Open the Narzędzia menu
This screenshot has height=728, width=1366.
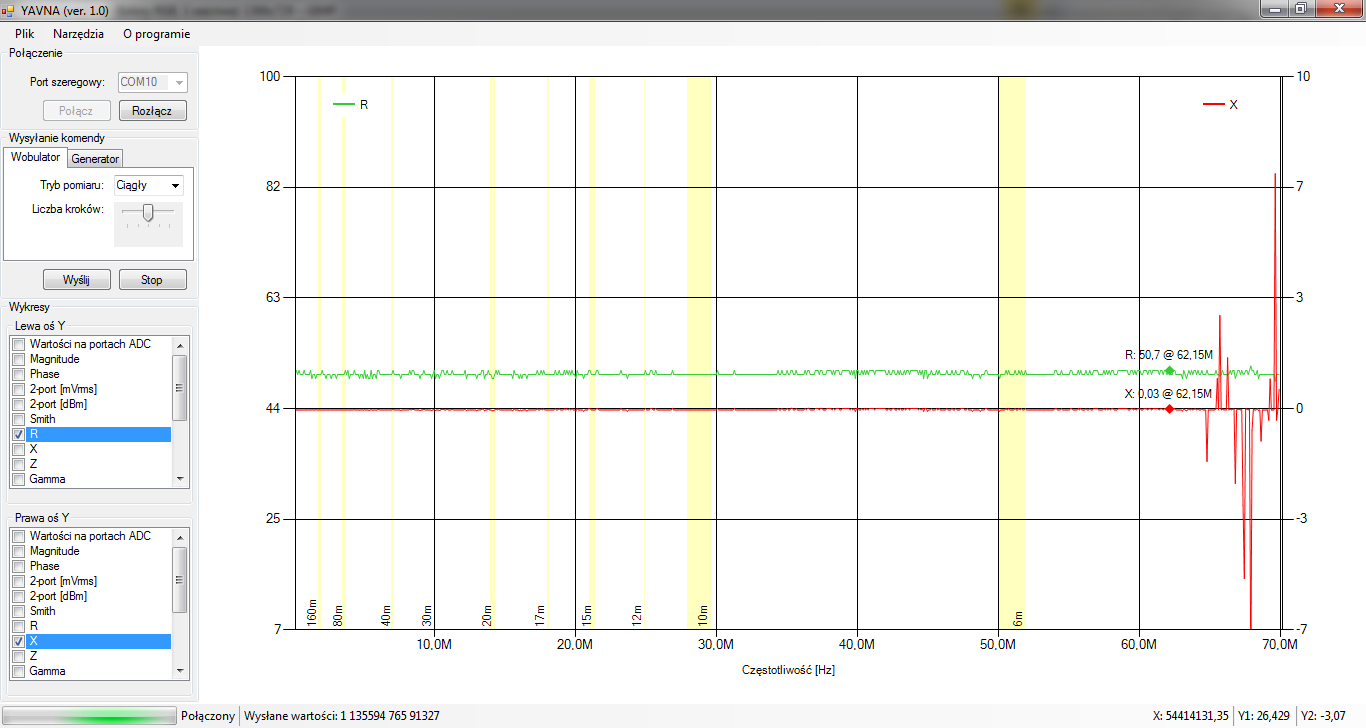pyautogui.click(x=78, y=33)
